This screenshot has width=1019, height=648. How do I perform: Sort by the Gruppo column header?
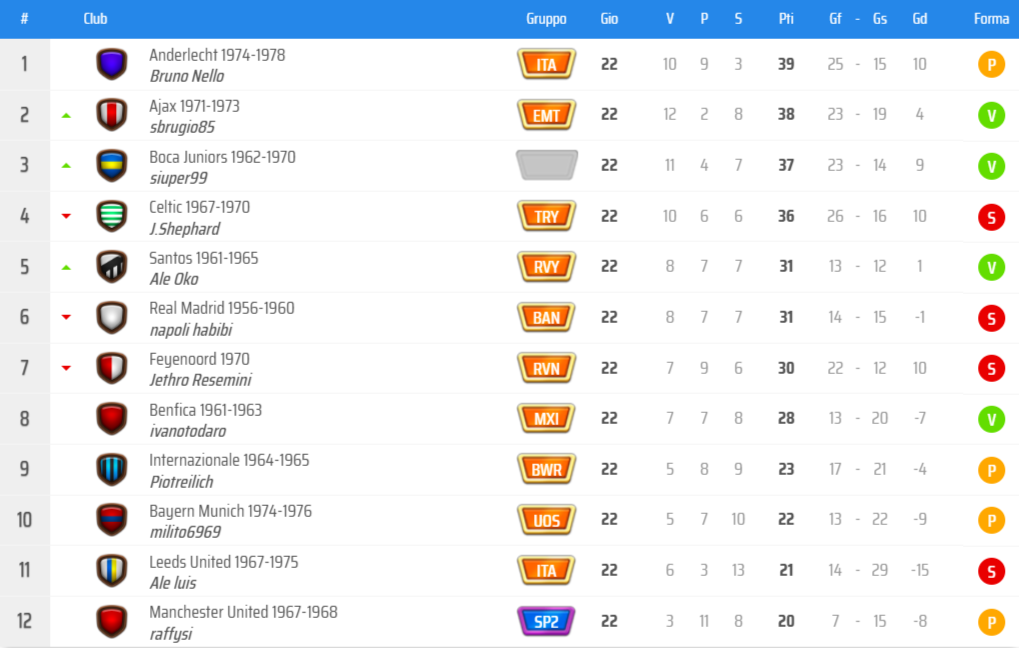(x=547, y=19)
